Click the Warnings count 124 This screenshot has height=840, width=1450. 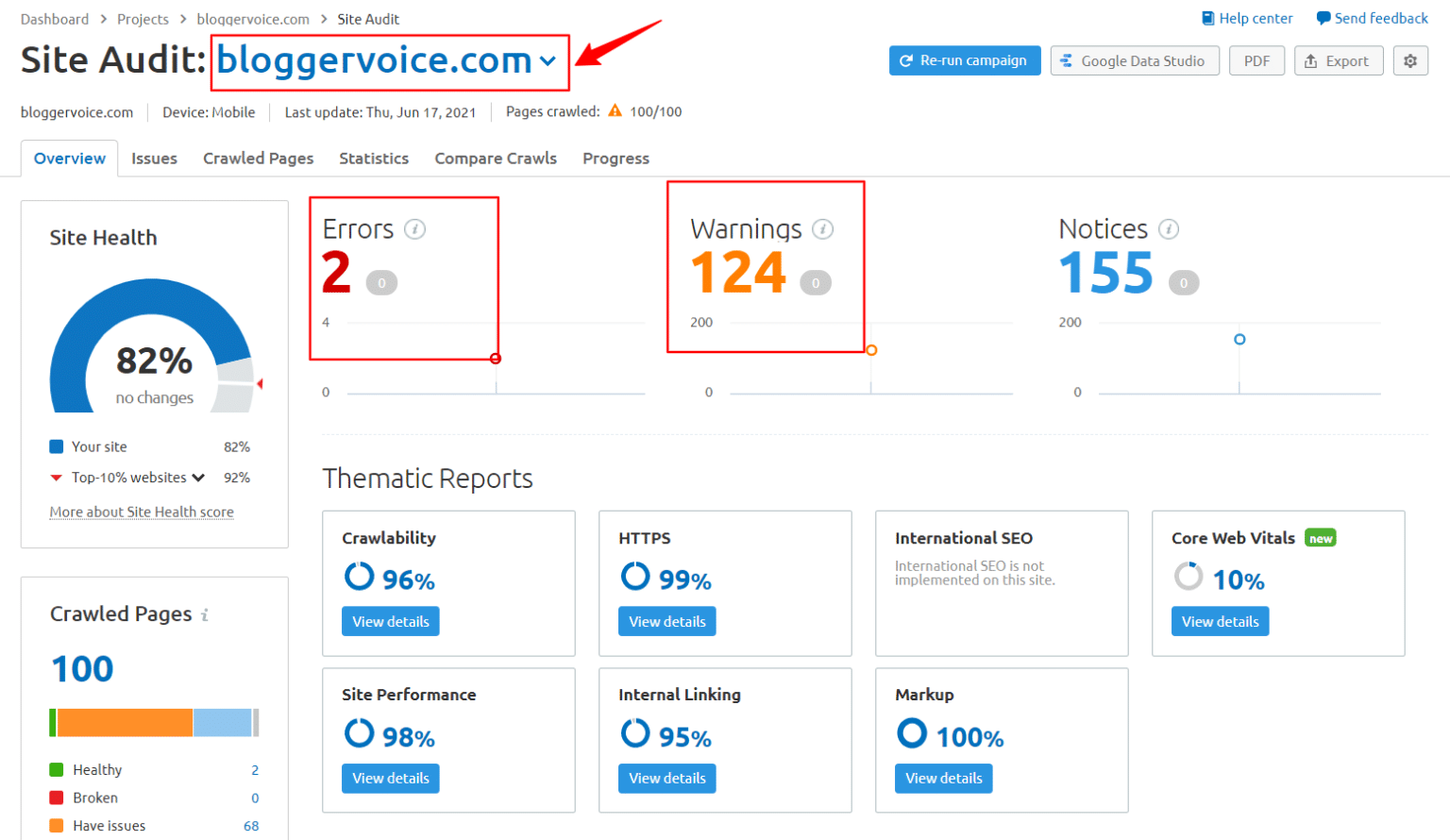tap(738, 273)
